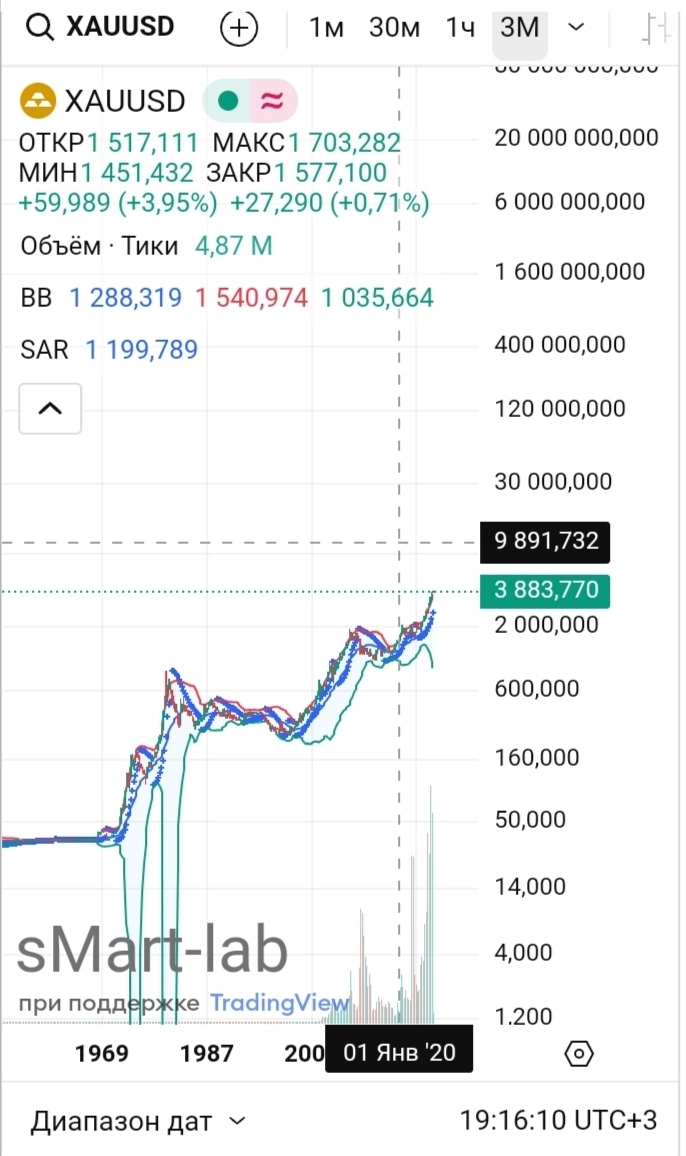The width and height of the screenshot is (686, 1156).
Task: Click the green 3 883 770 price flag
Action: click(x=544, y=591)
